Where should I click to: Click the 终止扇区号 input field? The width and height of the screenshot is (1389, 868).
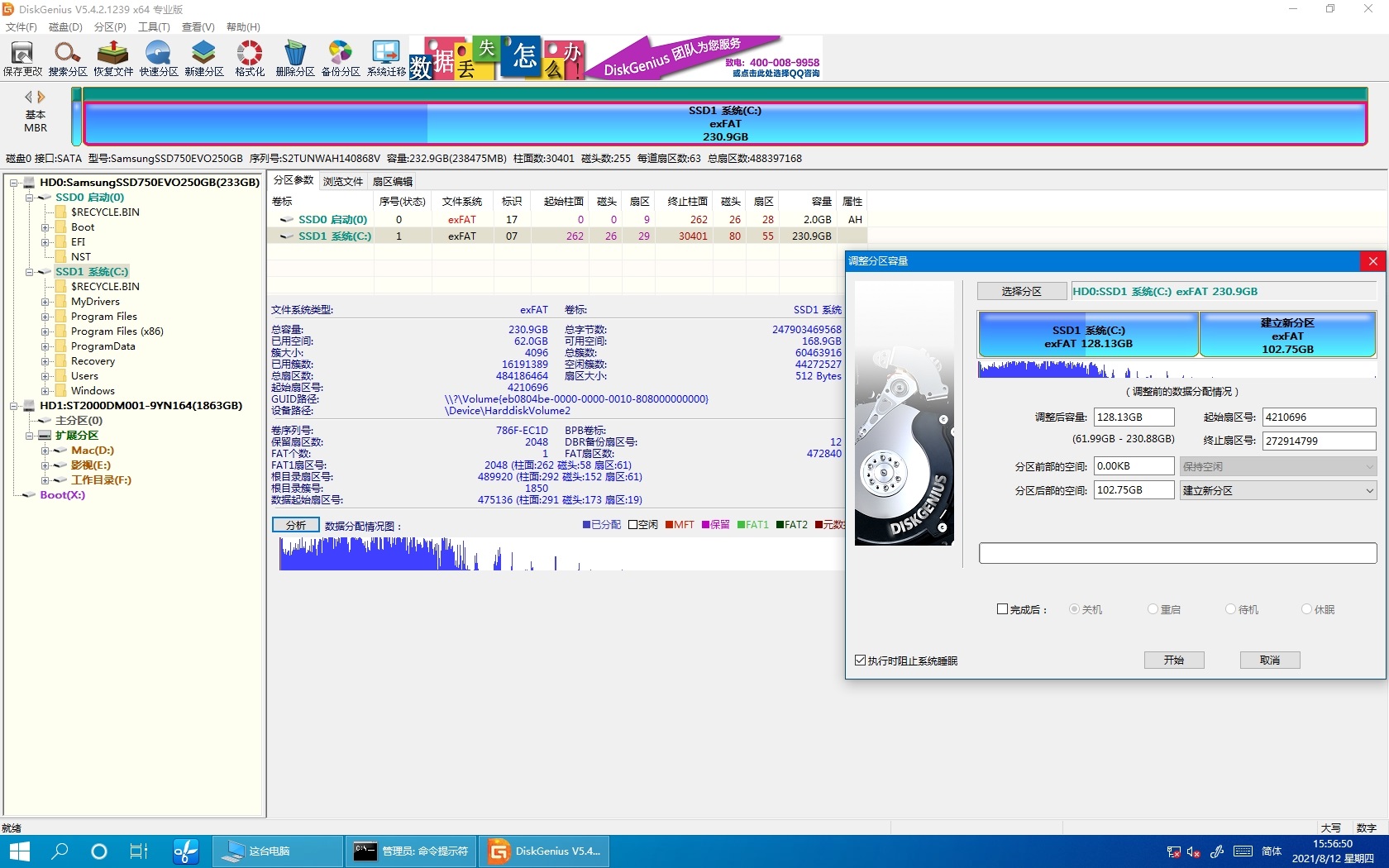pos(1319,441)
